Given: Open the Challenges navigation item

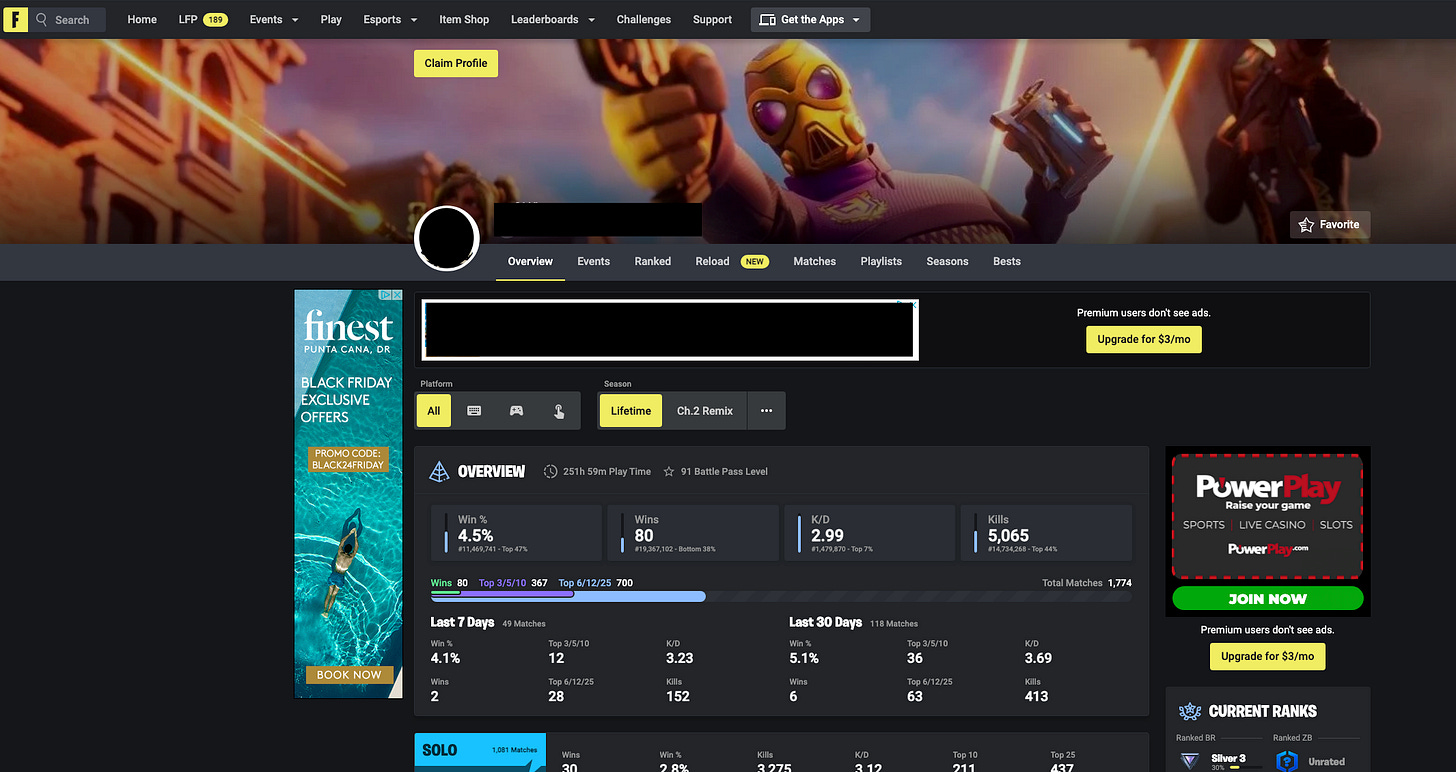Looking at the screenshot, I should click(644, 19).
